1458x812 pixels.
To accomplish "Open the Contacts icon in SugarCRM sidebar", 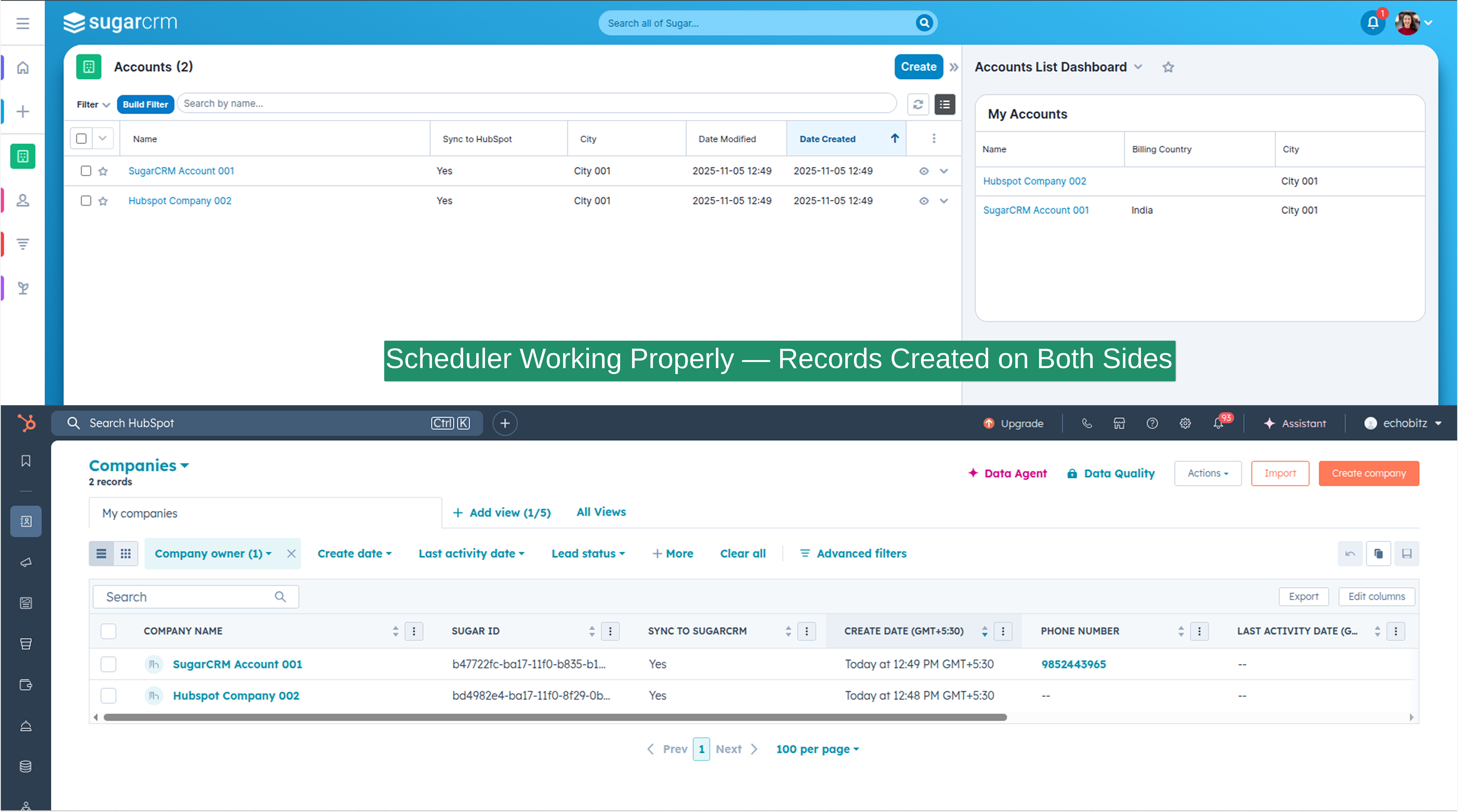I will point(23,200).
